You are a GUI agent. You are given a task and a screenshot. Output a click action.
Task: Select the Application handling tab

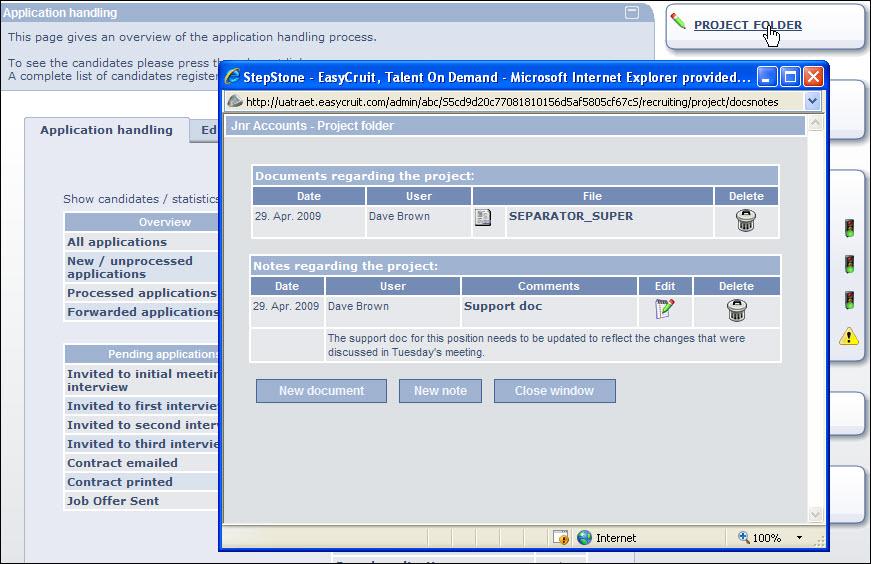[107, 130]
